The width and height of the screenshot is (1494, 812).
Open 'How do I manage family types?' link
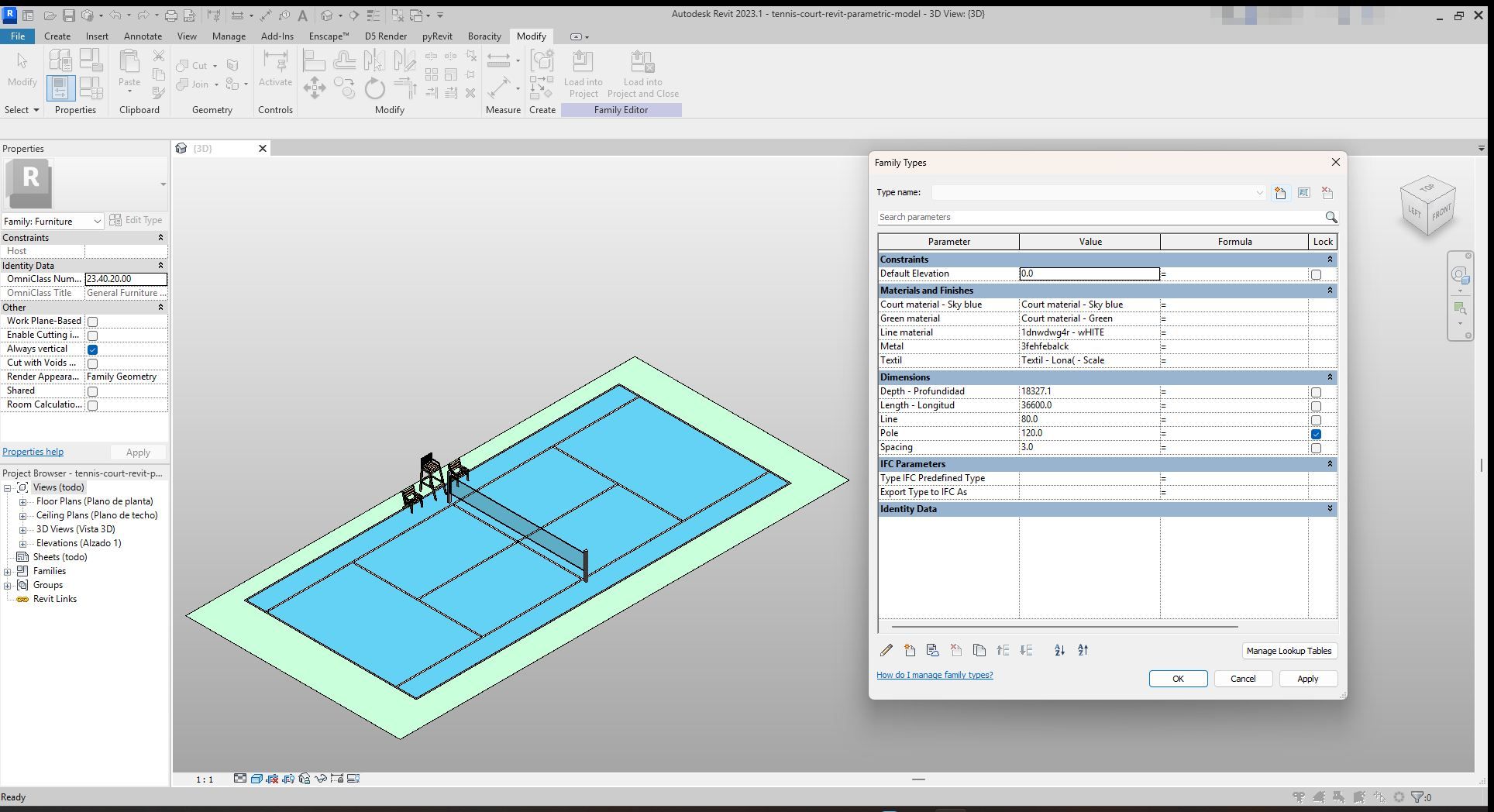tap(935, 675)
